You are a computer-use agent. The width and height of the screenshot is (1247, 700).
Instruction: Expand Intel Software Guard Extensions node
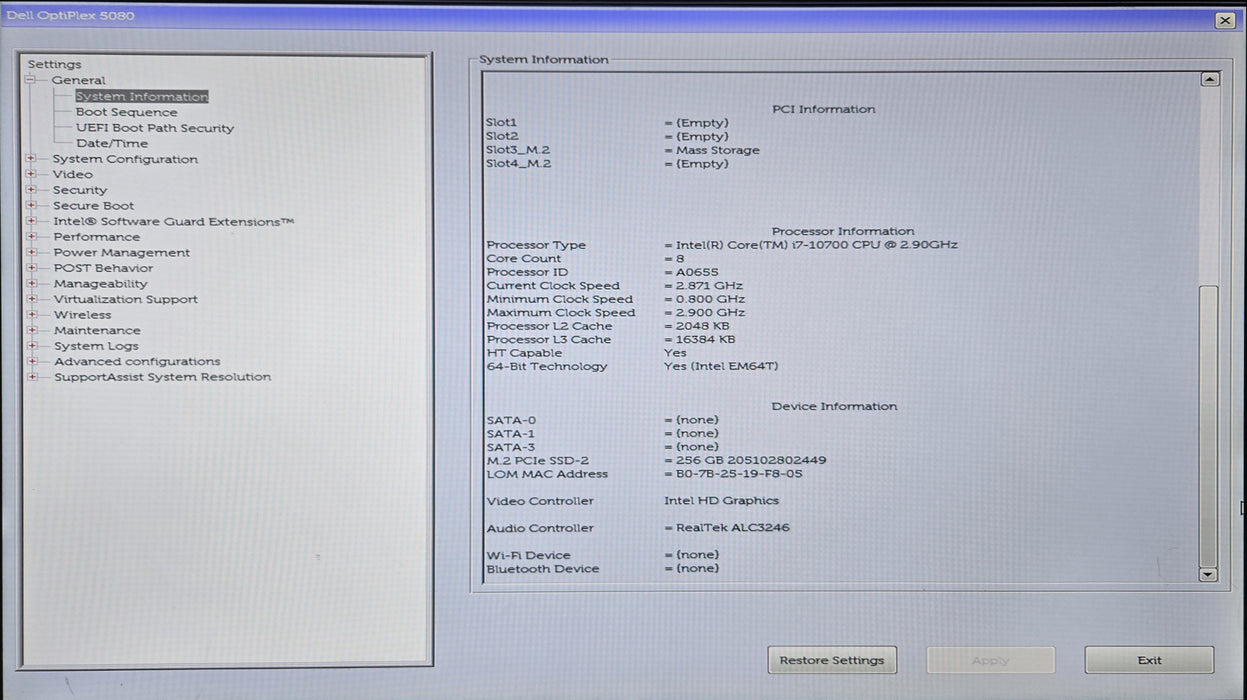pyautogui.click(x=32, y=221)
